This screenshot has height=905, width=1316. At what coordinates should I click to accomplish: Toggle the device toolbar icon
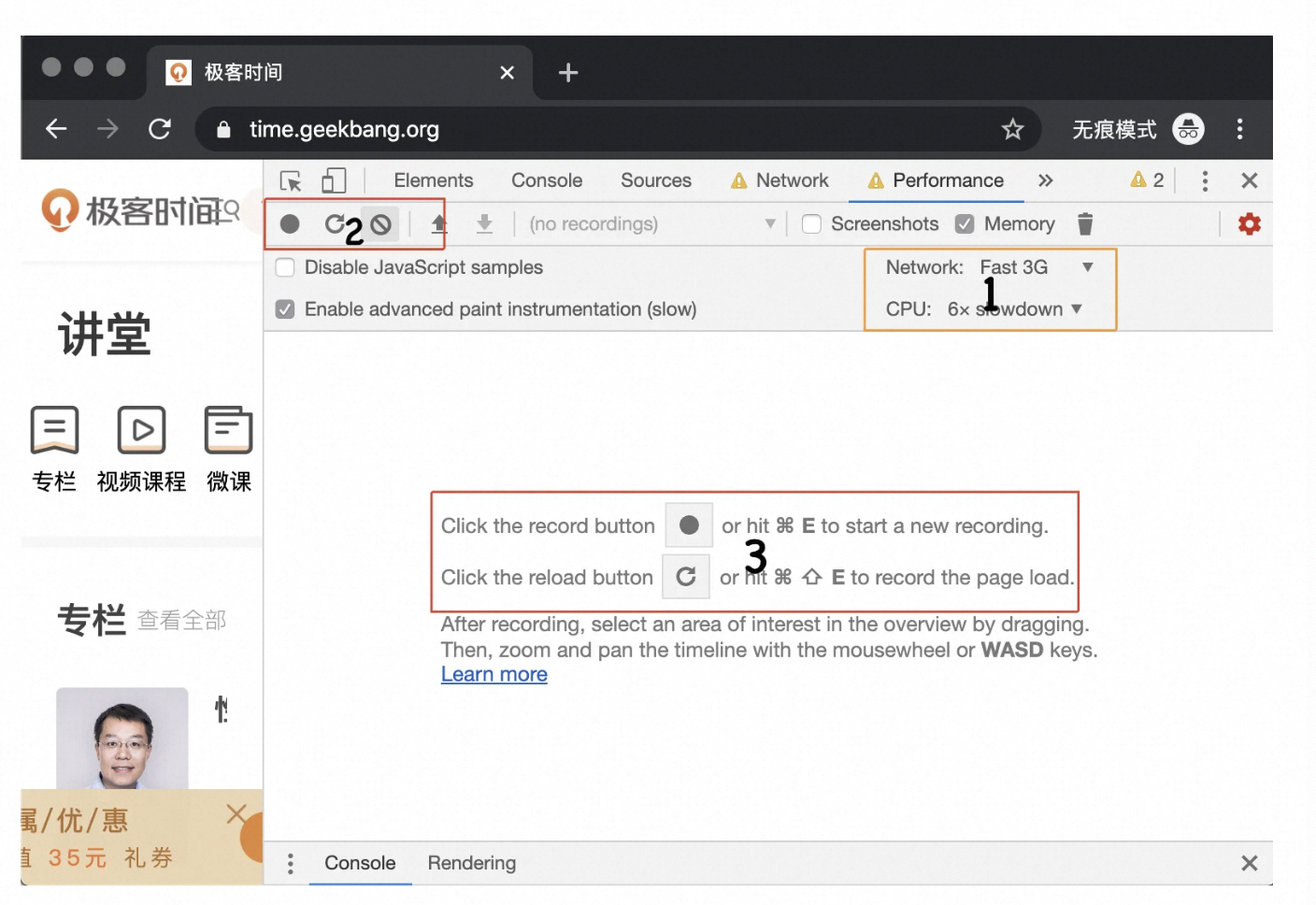coord(334,180)
